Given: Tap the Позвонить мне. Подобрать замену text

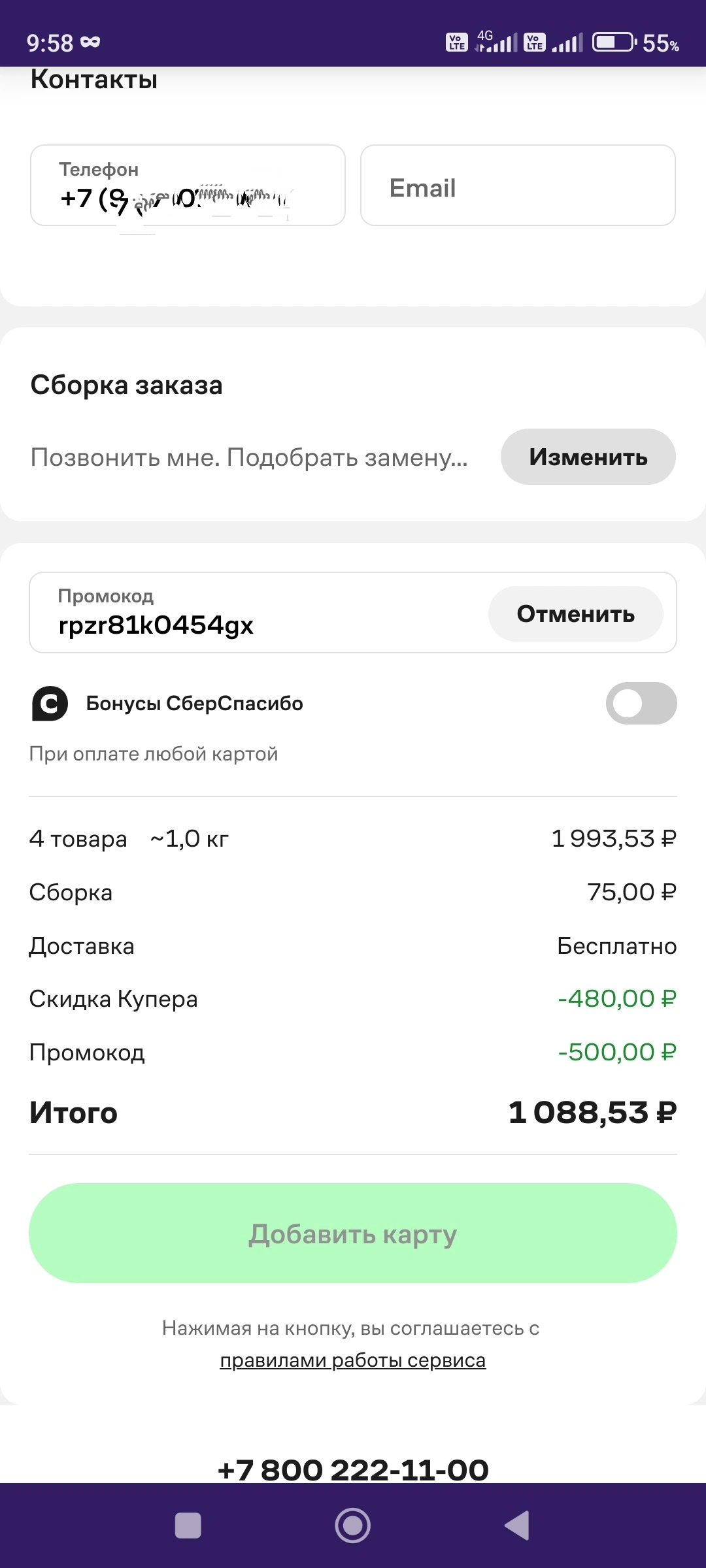Looking at the screenshot, I should [249, 457].
